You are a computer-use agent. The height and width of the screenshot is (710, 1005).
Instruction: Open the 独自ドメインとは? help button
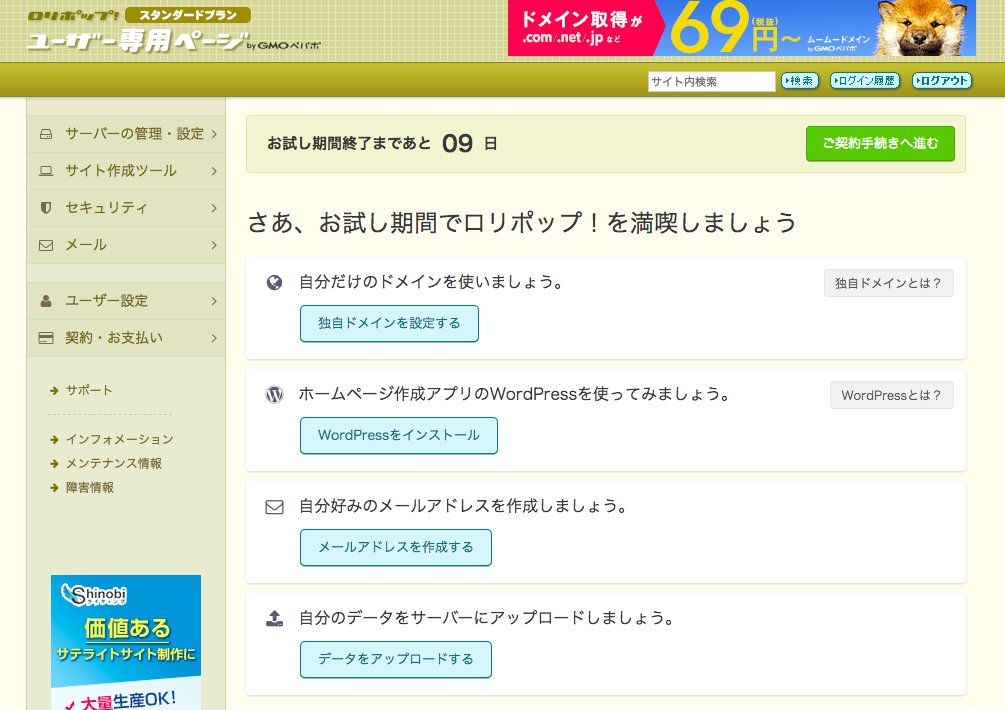coord(888,283)
